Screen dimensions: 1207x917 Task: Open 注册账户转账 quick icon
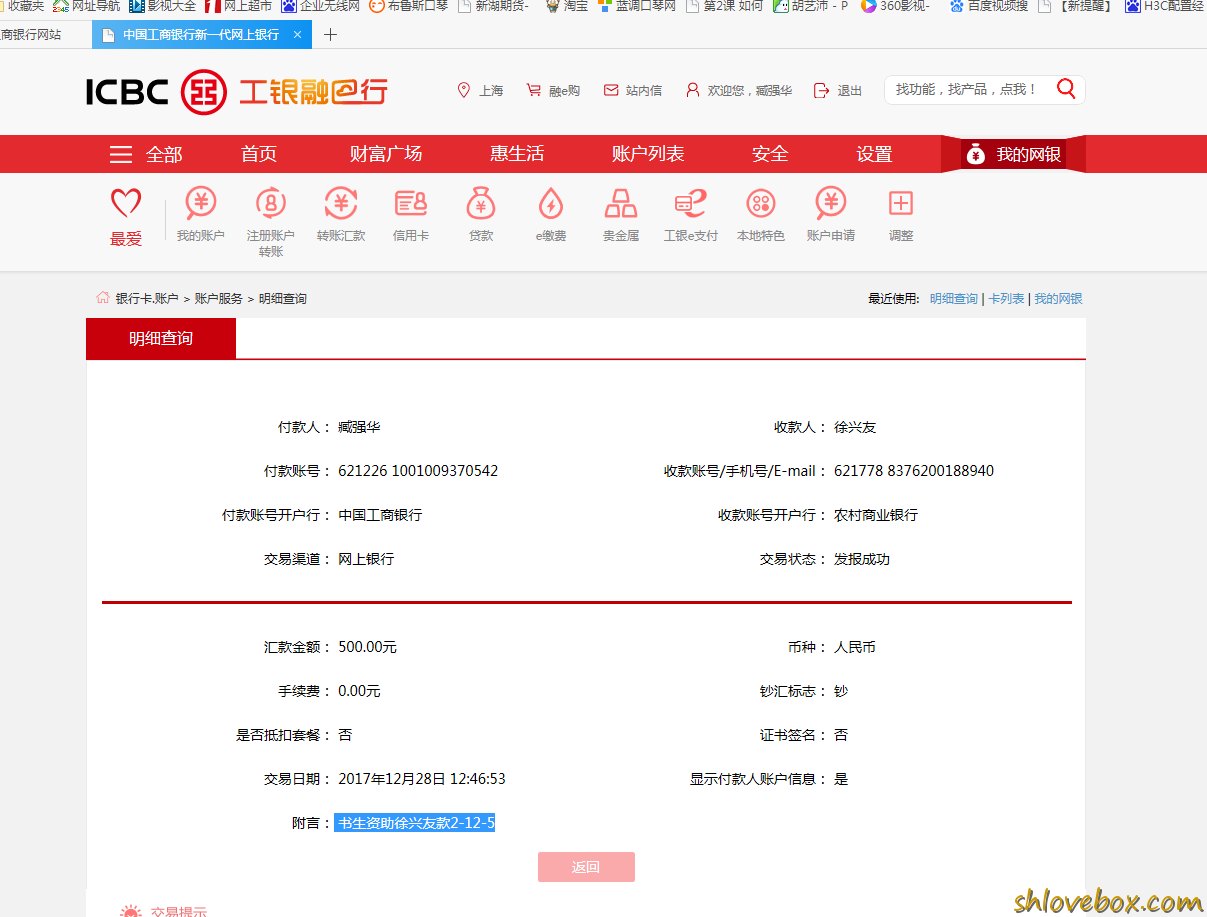coord(271,222)
